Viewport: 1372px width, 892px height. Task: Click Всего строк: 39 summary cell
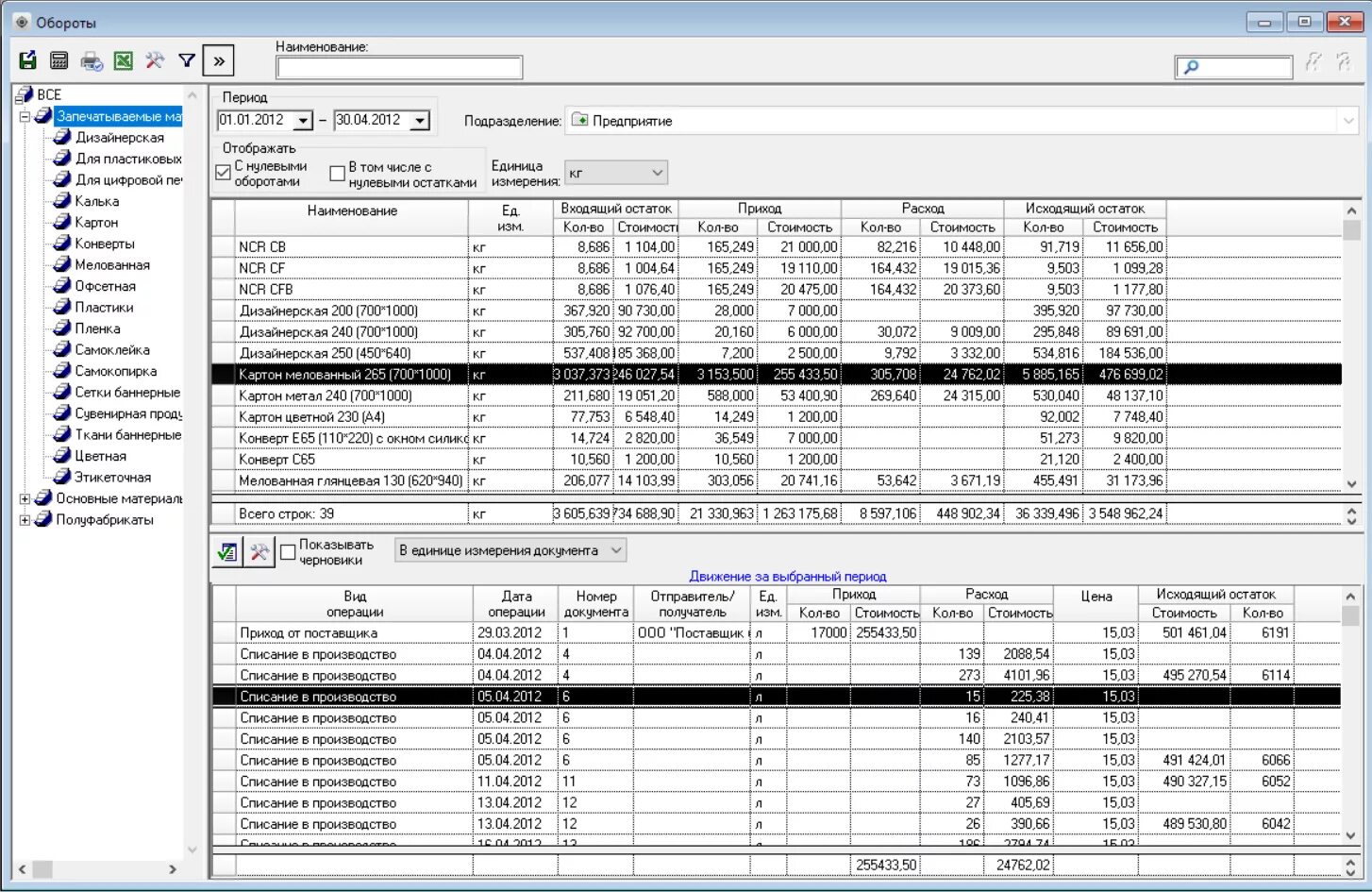click(x=351, y=513)
